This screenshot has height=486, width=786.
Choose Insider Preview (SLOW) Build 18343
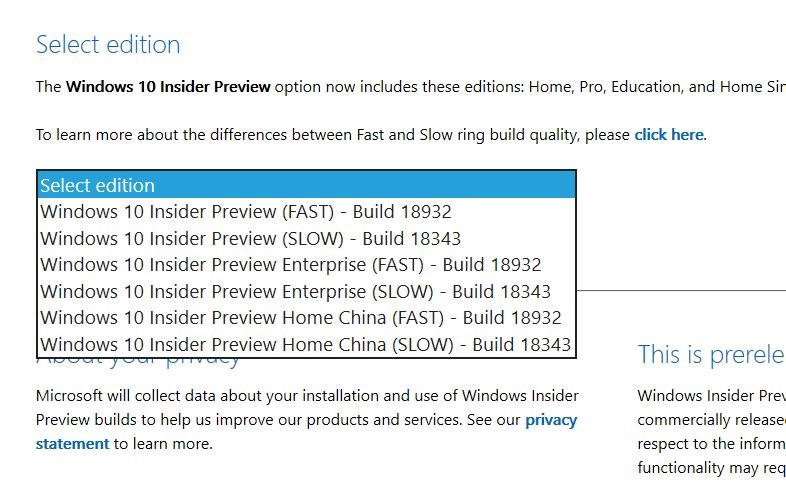(x=250, y=238)
